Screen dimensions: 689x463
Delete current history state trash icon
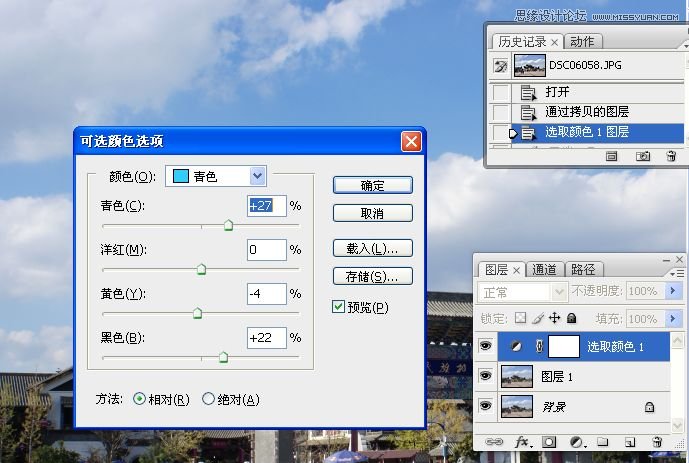point(671,156)
